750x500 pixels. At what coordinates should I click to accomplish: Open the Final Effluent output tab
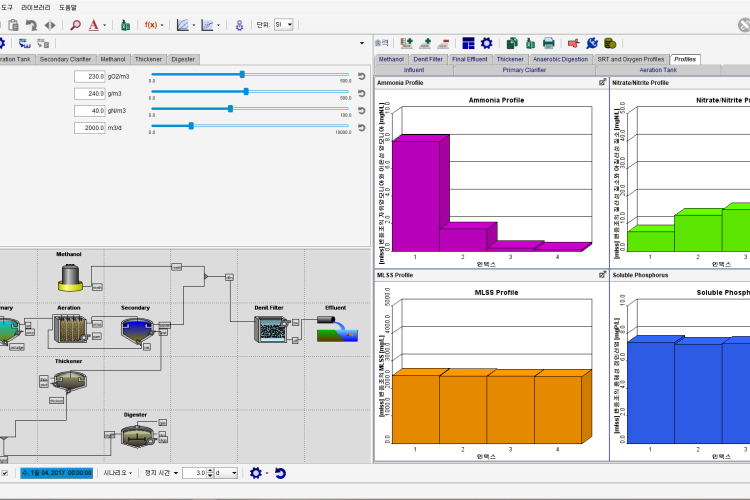coord(469,59)
